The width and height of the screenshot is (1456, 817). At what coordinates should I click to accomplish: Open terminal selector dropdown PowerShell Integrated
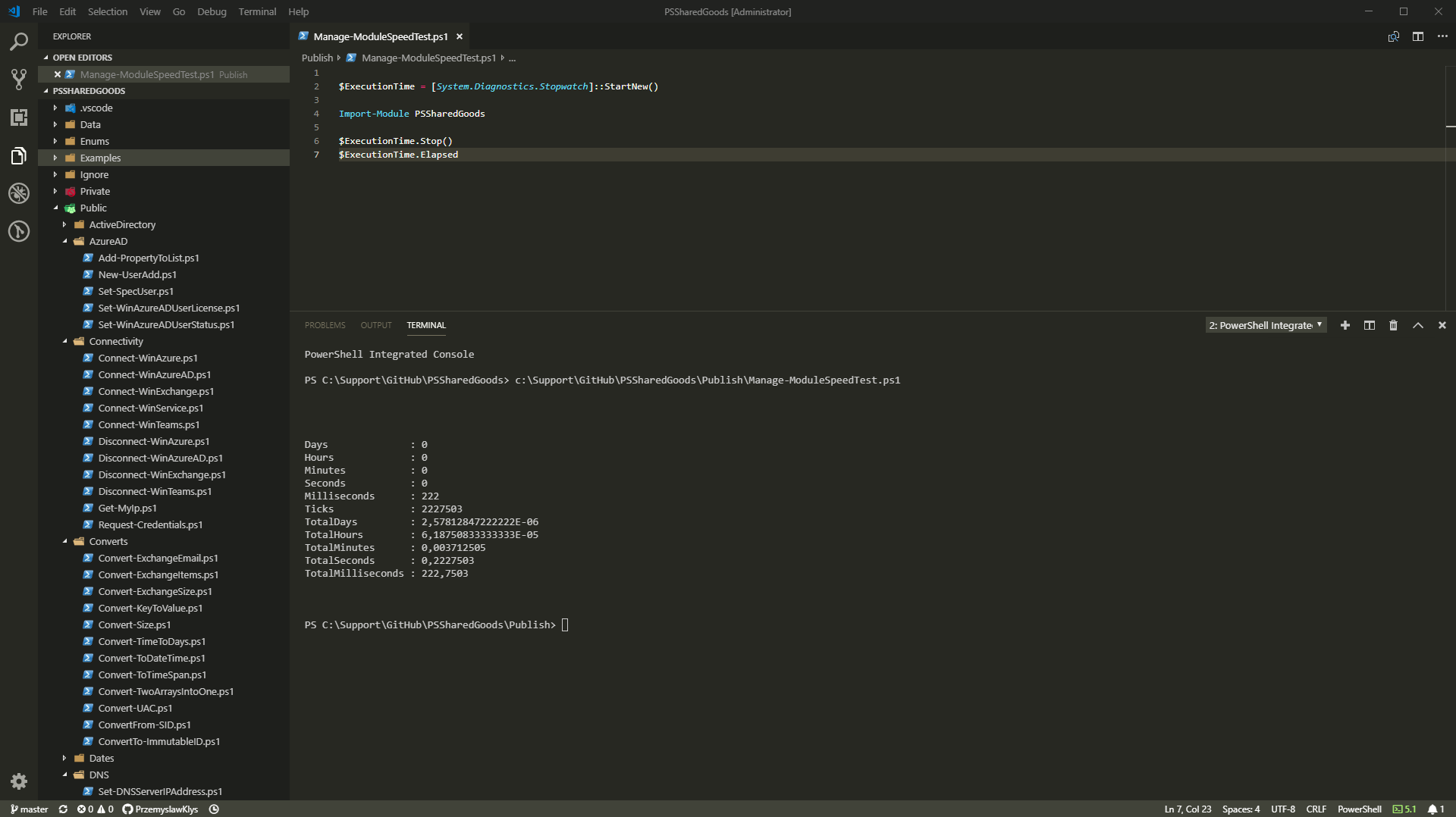(1265, 325)
